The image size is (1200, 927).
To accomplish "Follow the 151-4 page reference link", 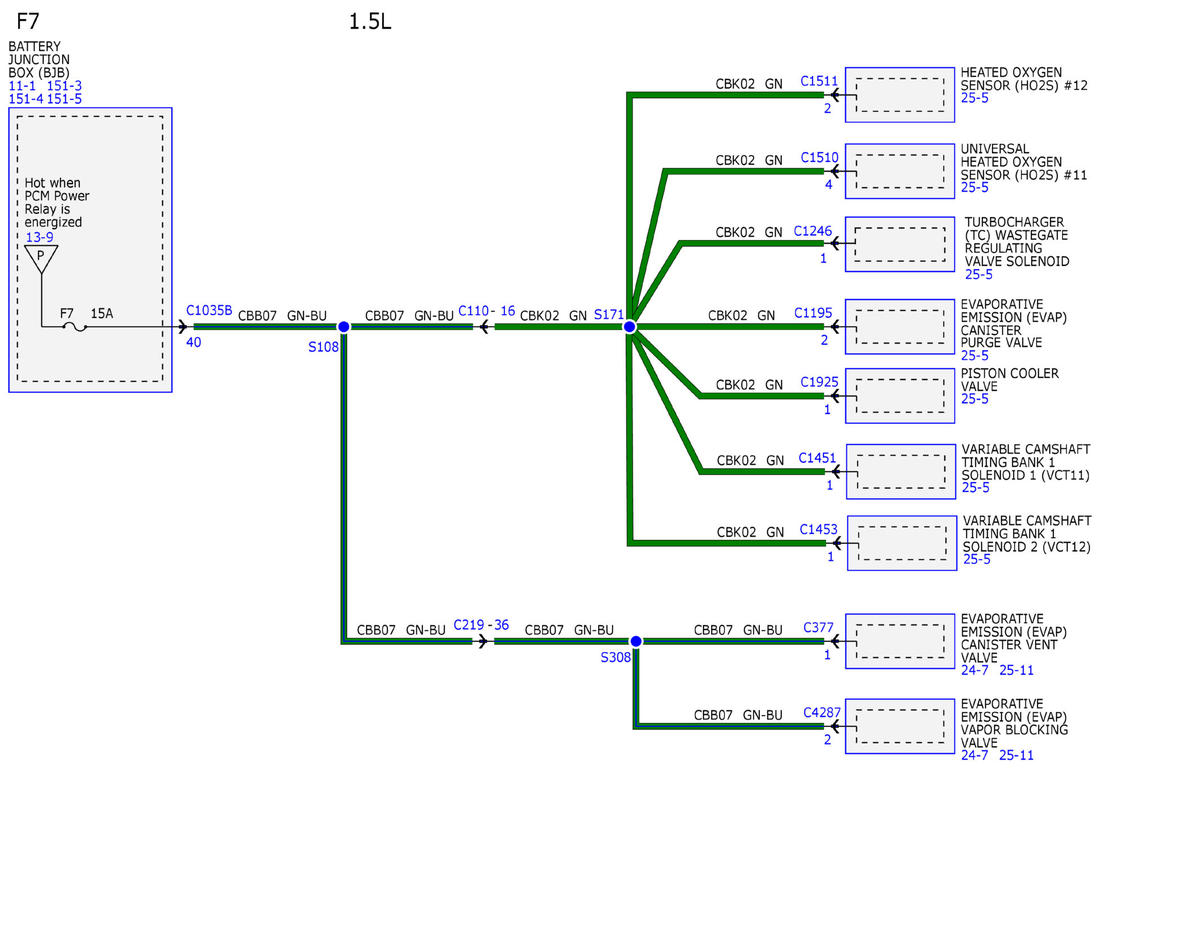I will click(x=26, y=99).
